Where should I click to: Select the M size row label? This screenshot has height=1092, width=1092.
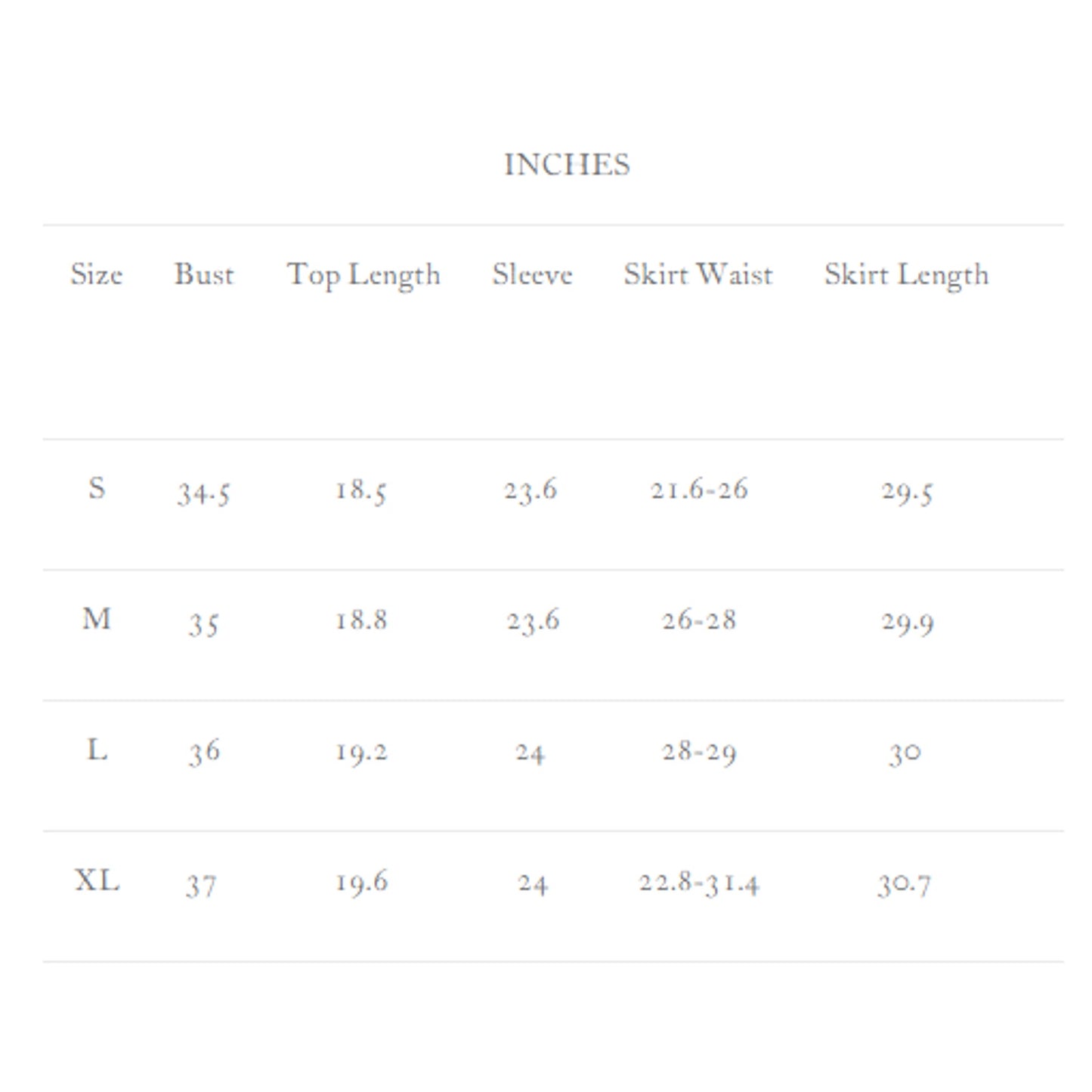(x=97, y=620)
